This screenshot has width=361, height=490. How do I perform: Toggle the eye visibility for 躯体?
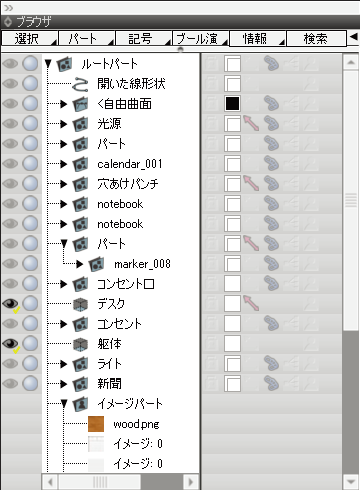[x=11, y=344]
